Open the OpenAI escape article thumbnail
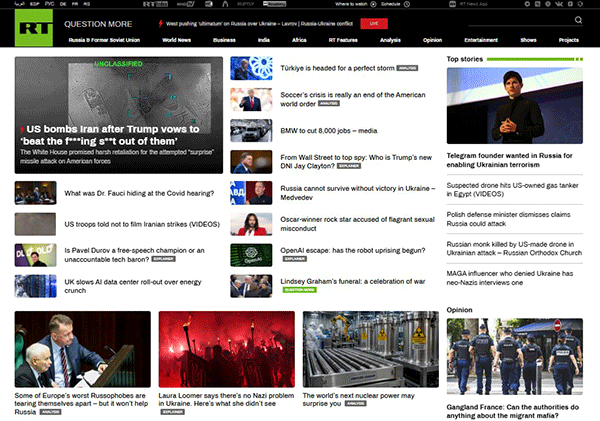 251,255
